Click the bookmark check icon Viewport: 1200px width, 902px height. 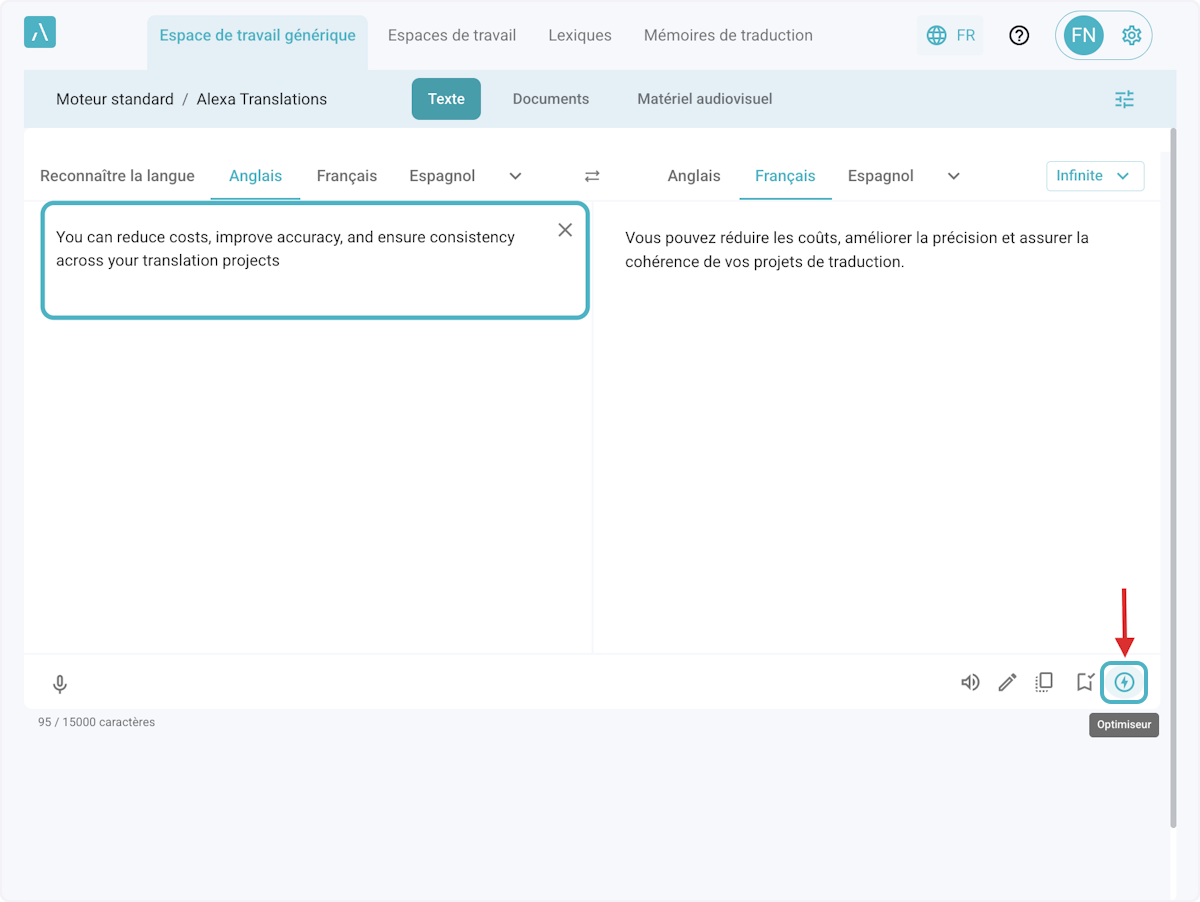(x=1085, y=682)
